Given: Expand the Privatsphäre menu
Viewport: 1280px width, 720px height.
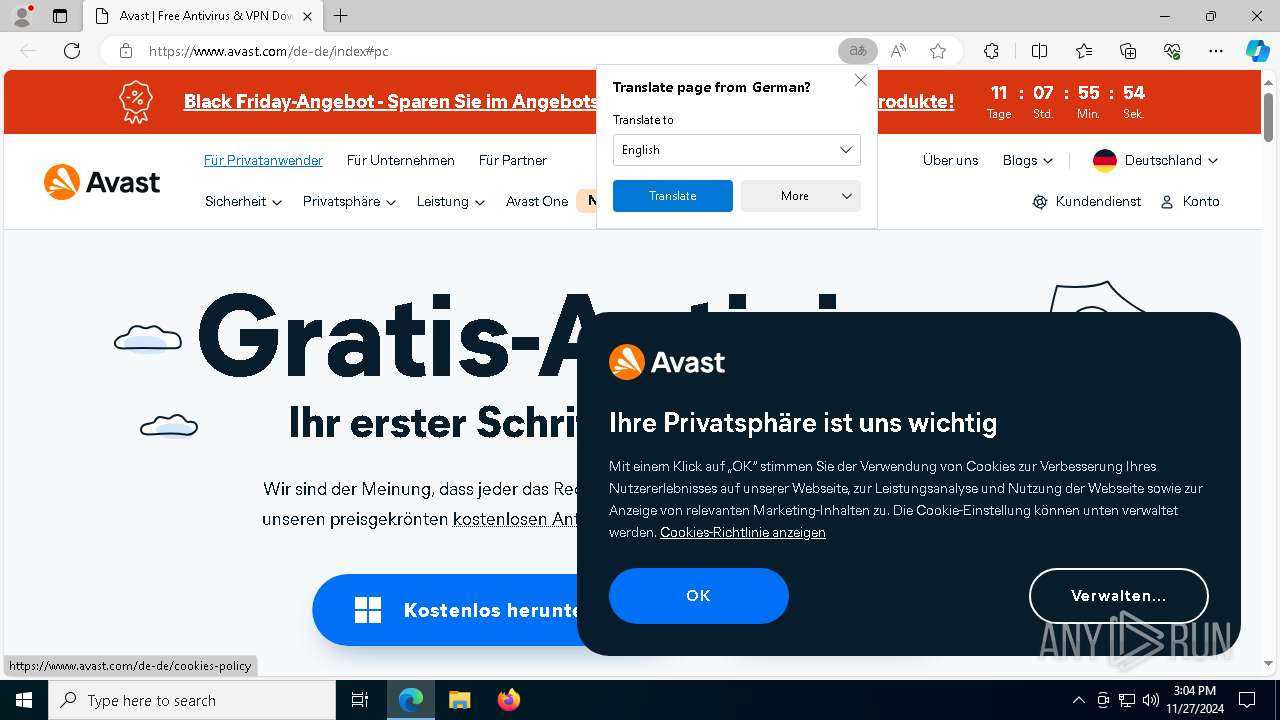Looking at the screenshot, I should [349, 201].
